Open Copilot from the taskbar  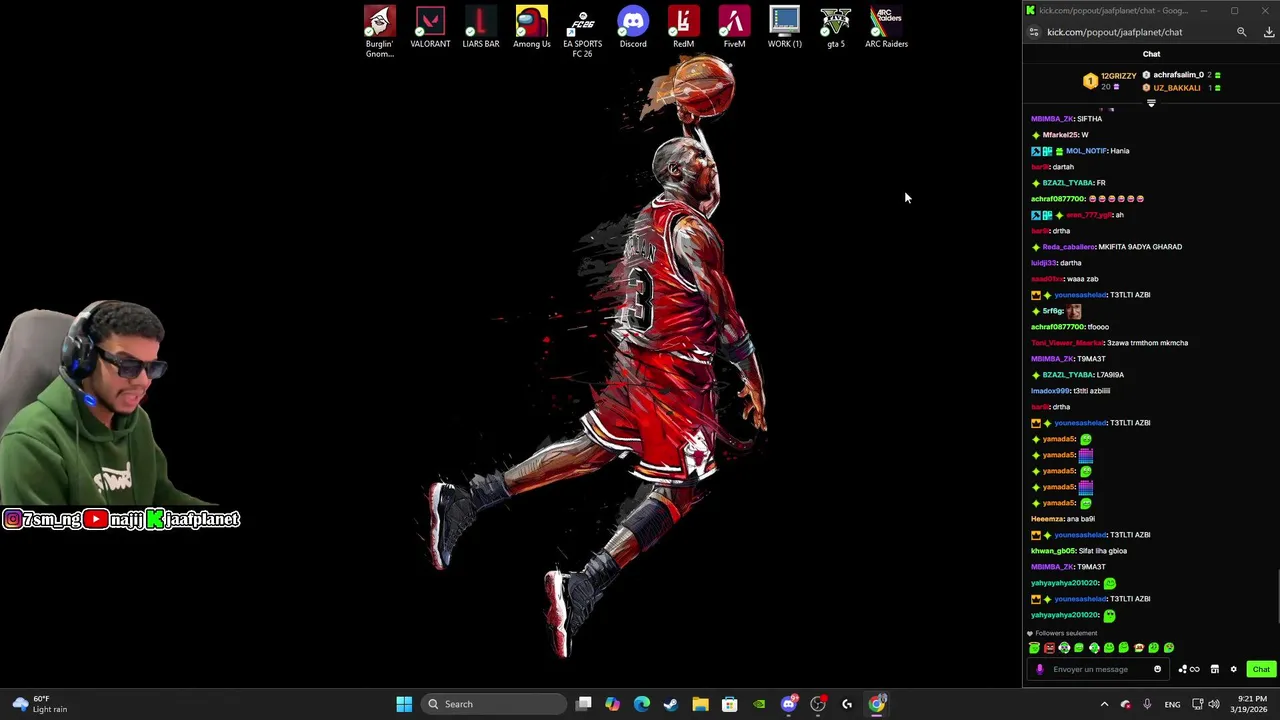pyautogui.click(x=612, y=704)
